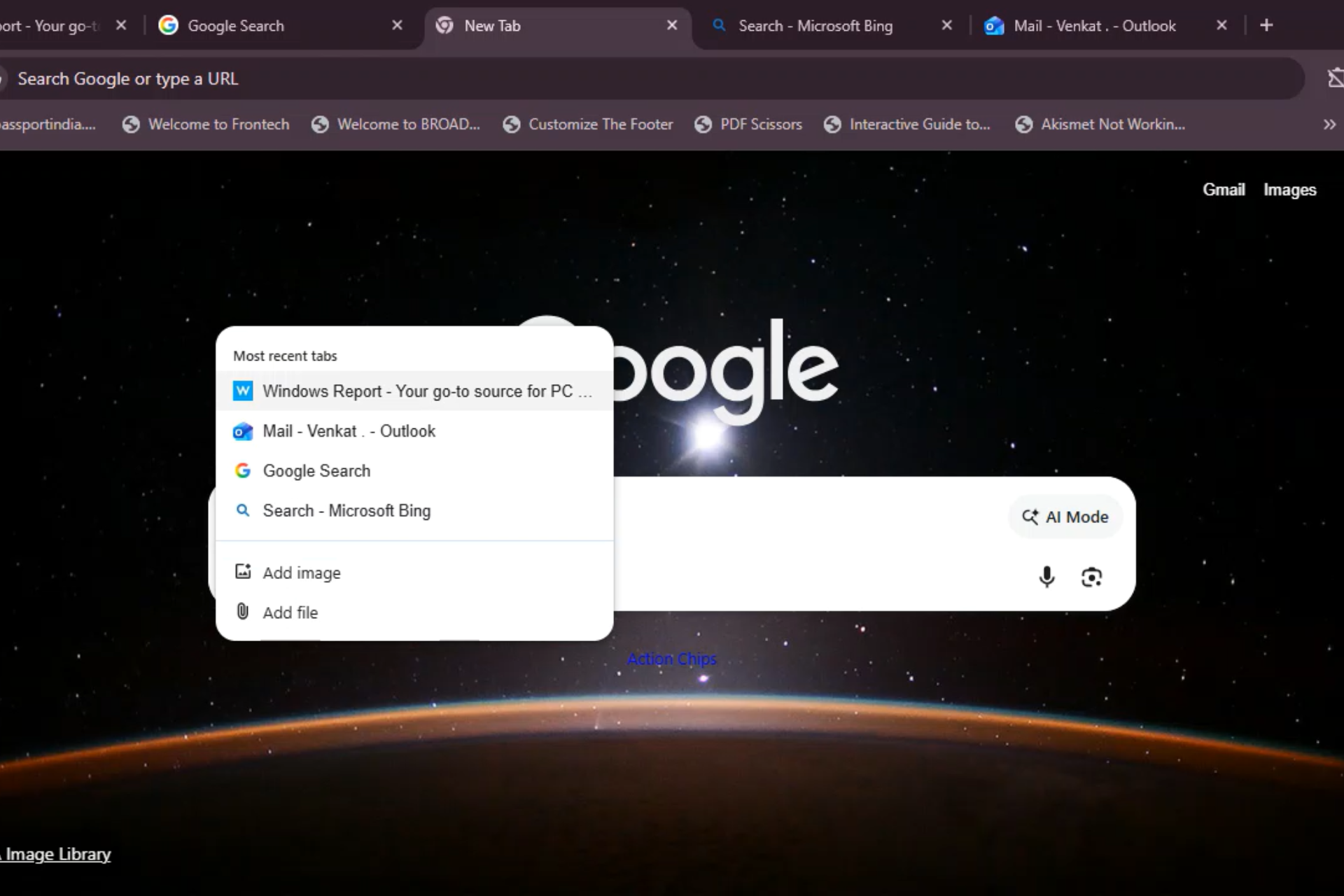Click the voice search microphone icon
This screenshot has width=1344, height=896.
tap(1046, 577)
